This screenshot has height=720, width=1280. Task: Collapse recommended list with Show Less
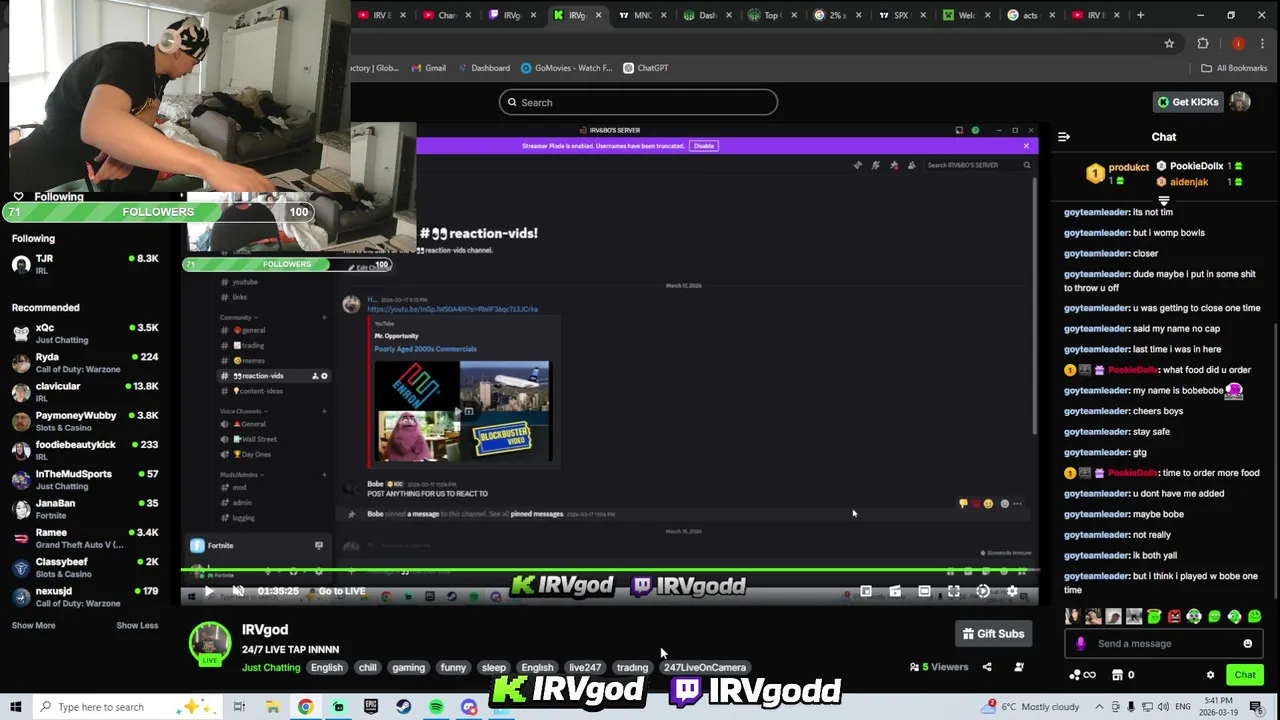(137, 626)
